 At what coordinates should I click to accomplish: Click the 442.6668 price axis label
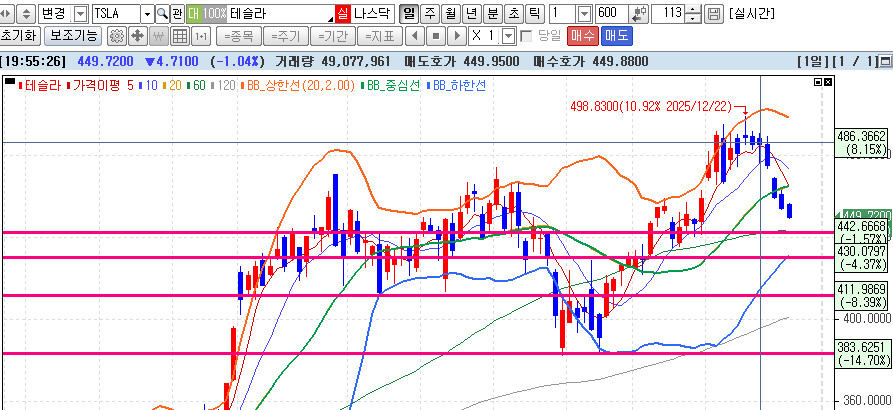click(x=862, y=232)
